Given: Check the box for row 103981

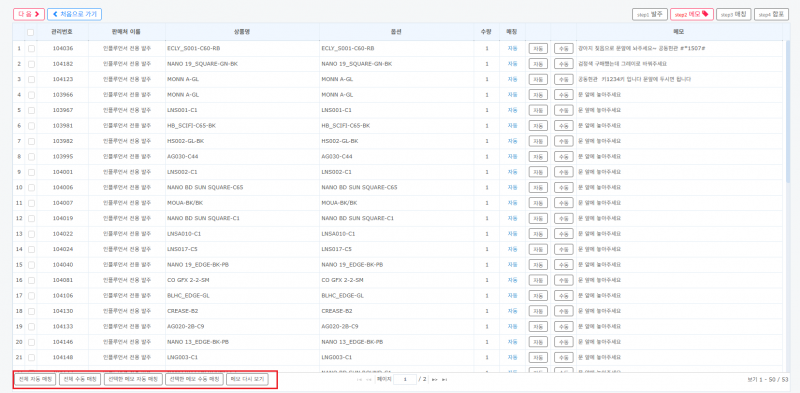Looking at the screenshot, I should 32,126.
